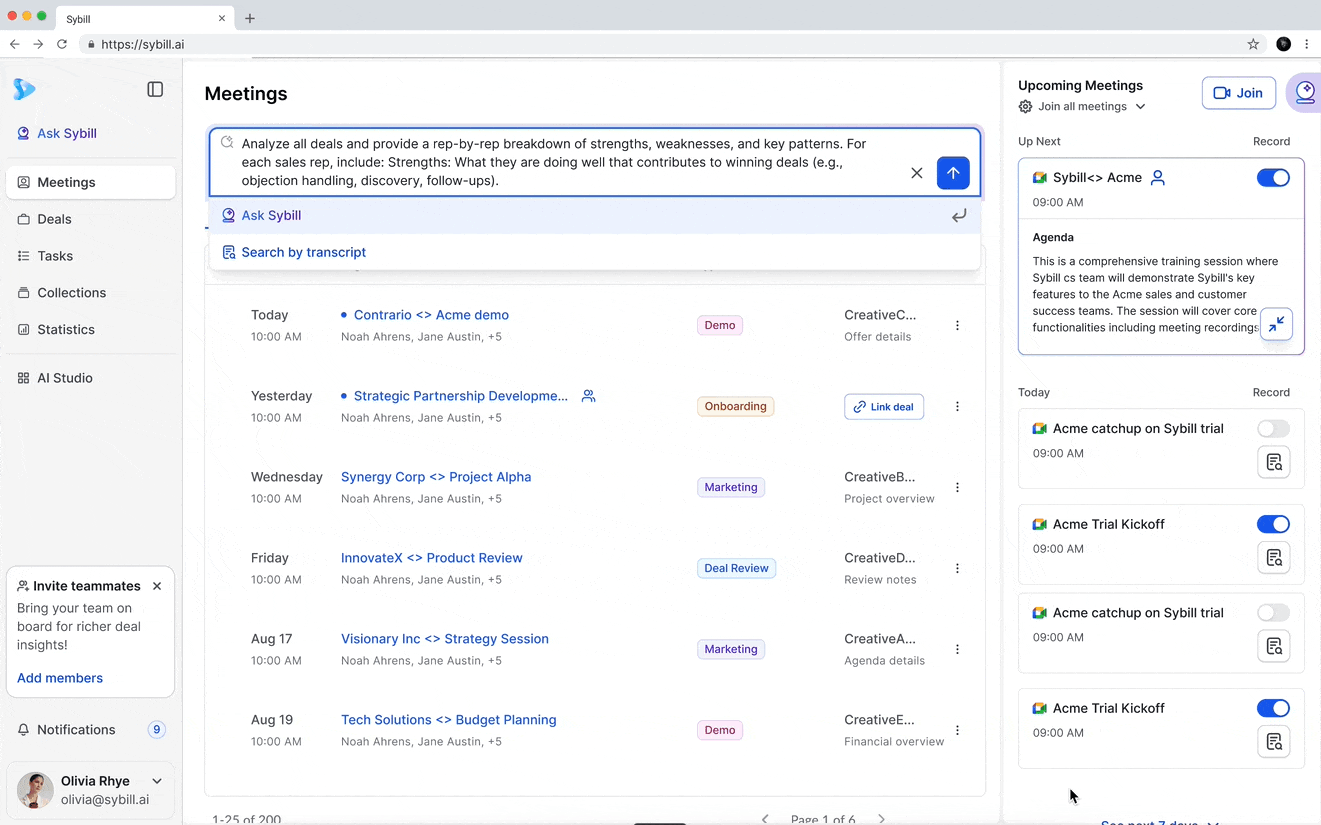Click the person icon beside Sybill<> Acme
The height and width of the screenshot is (825, 1321).
1158,178
